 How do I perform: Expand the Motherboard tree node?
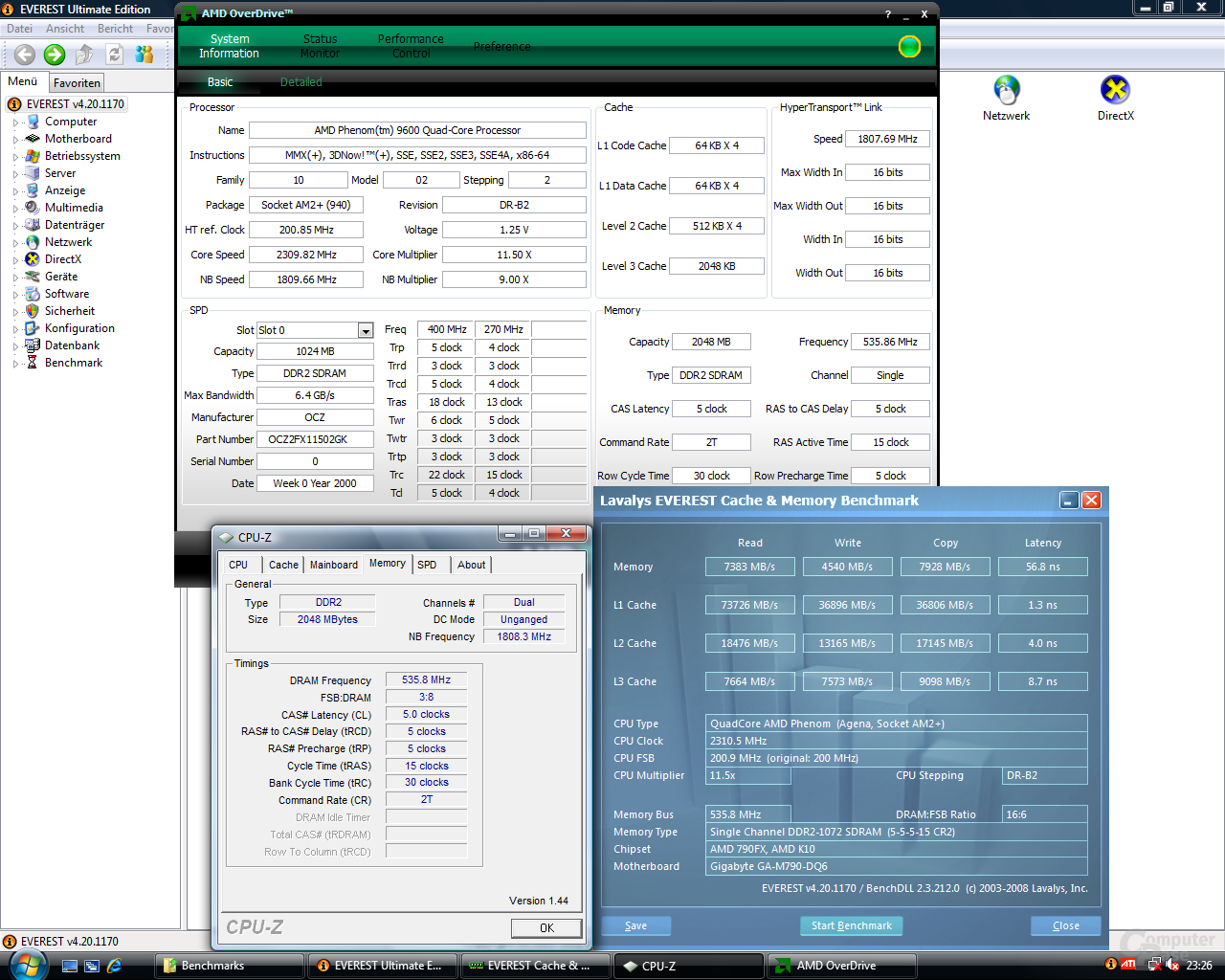pyautogui.click(x=15, y=140)
